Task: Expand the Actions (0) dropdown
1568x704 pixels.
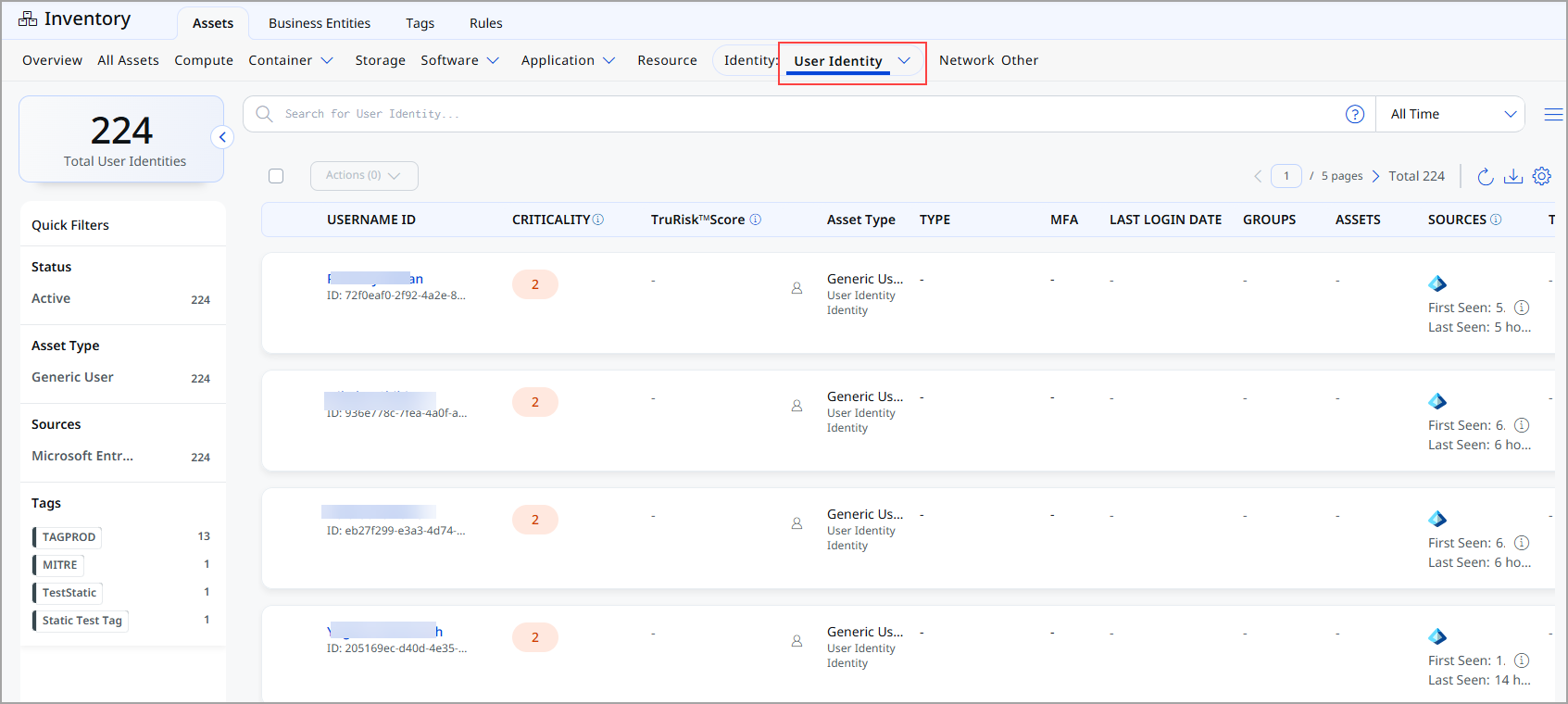Action: pos(364,176)
